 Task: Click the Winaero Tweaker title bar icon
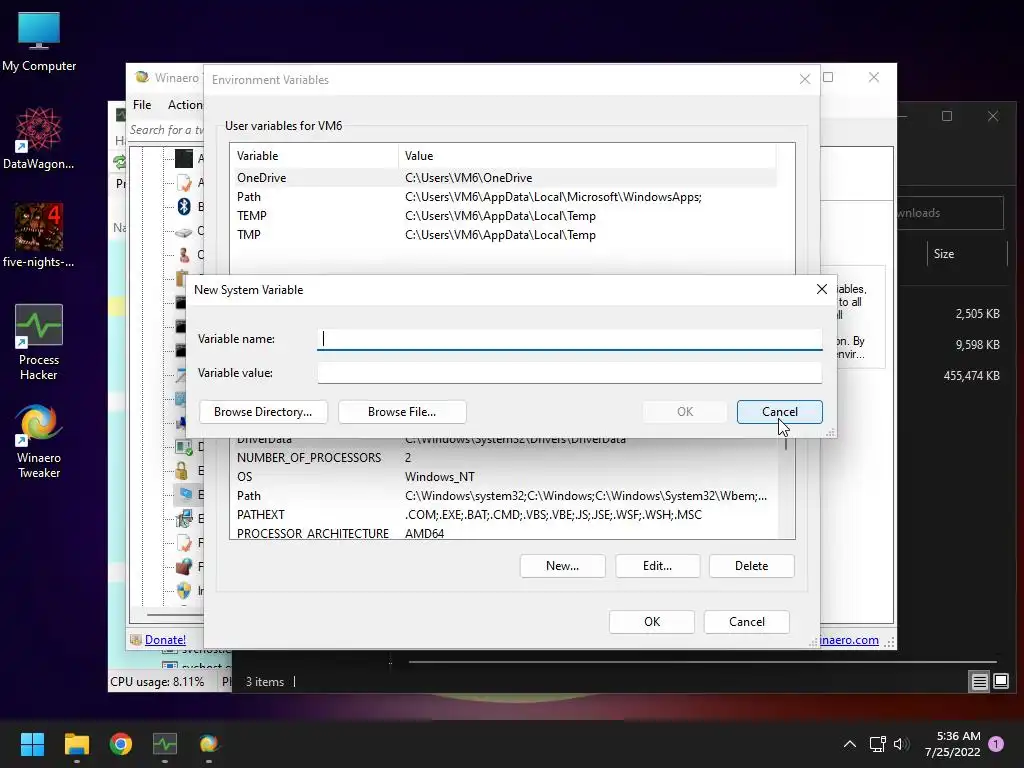point(141,77)
